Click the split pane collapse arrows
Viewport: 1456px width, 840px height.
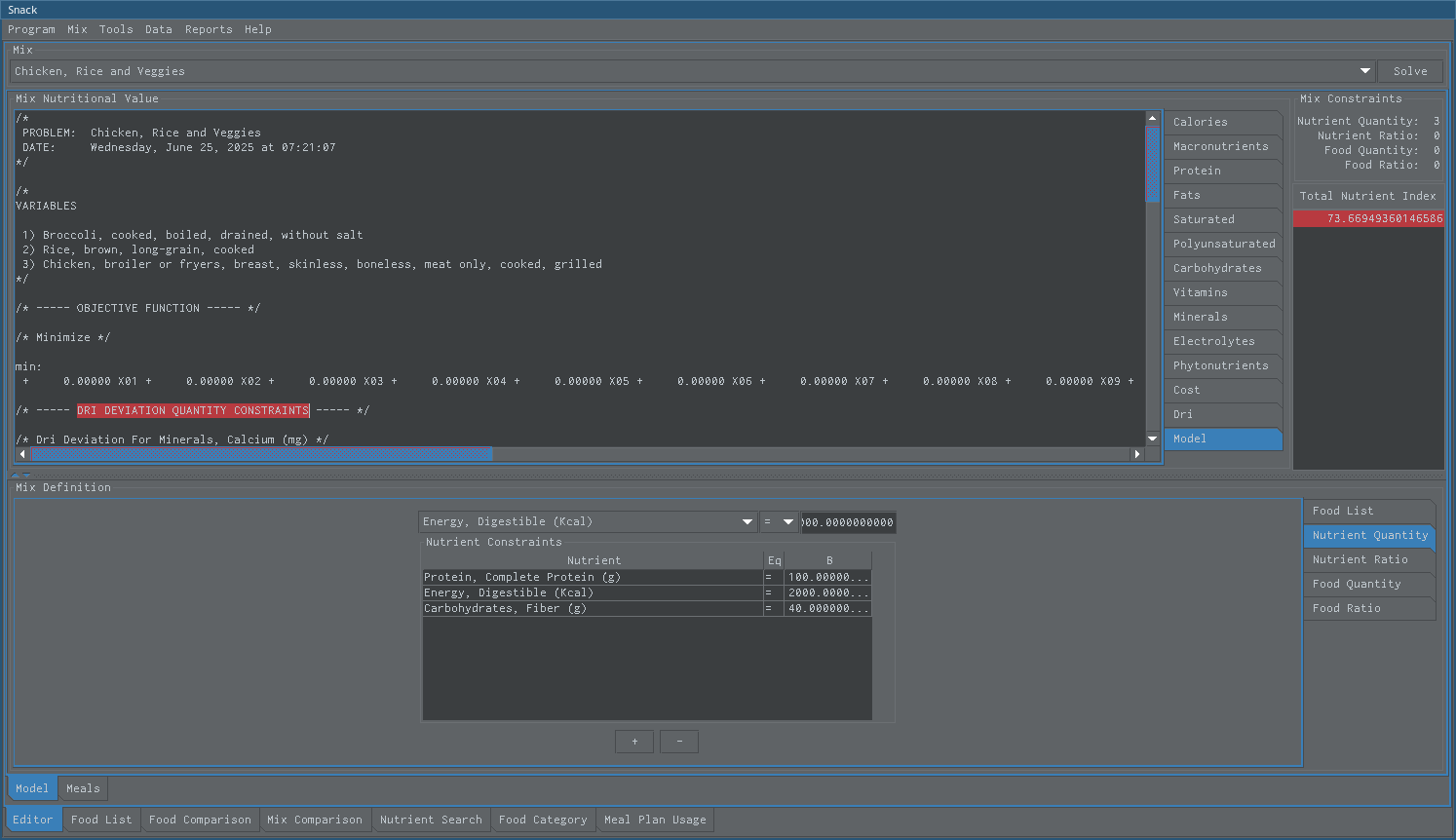click(20, 475)
